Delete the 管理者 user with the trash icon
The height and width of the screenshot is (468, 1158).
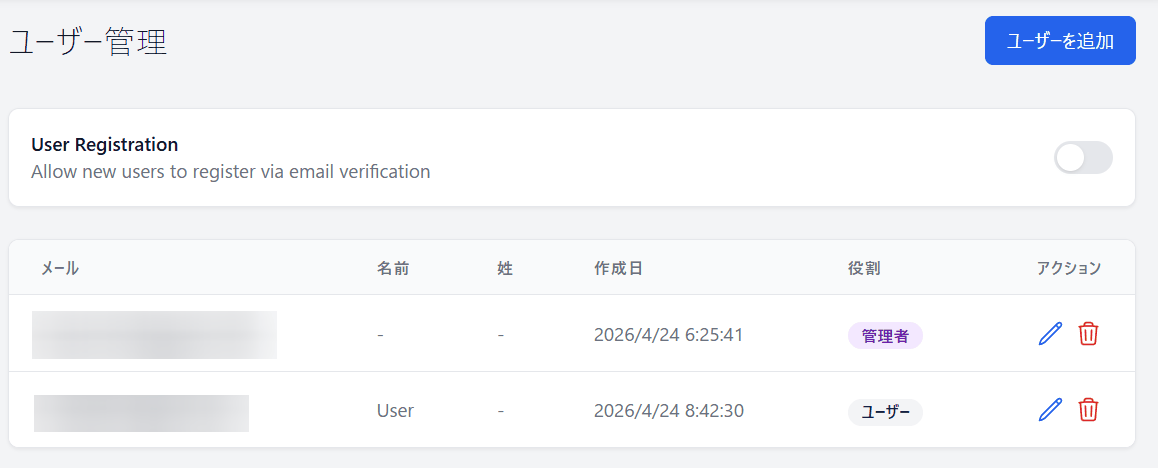tap(1088, 334)
